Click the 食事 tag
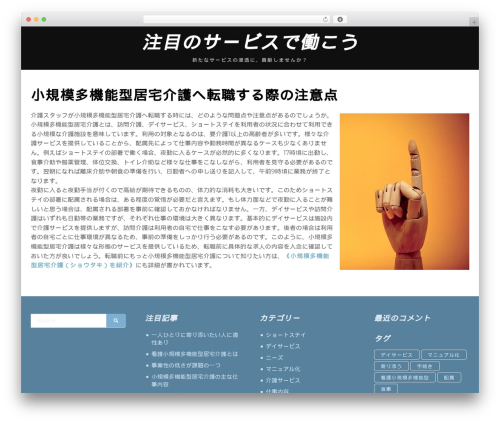500x423 pixels. coord(386,389)
